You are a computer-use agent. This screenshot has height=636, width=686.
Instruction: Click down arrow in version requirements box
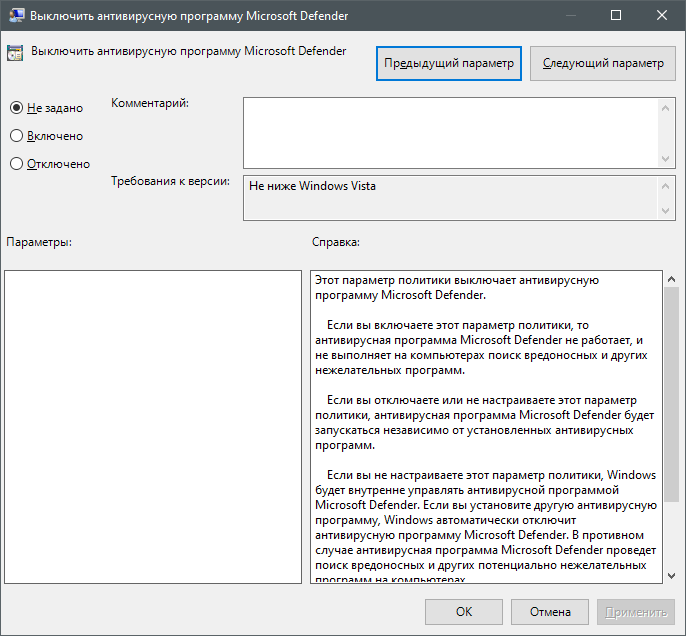coord(665,211)
